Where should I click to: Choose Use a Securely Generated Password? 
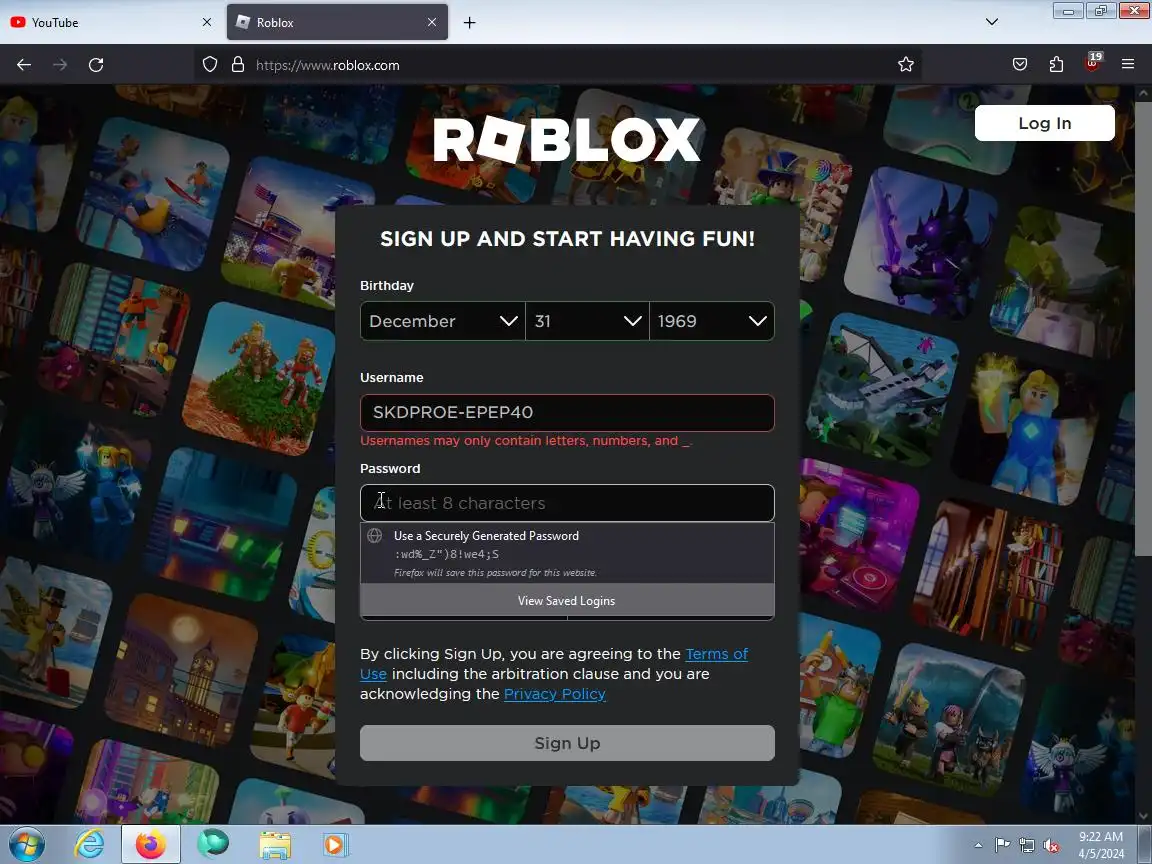[x=567, y=553]
